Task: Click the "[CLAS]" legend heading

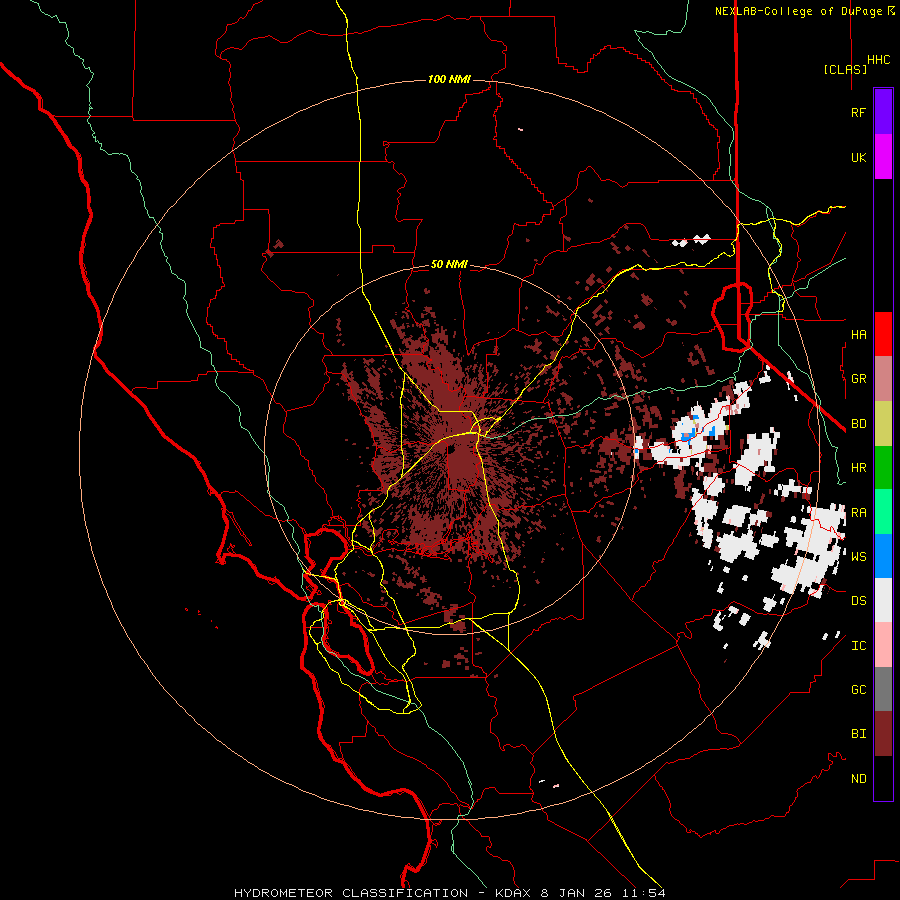Action: (845, 70)
